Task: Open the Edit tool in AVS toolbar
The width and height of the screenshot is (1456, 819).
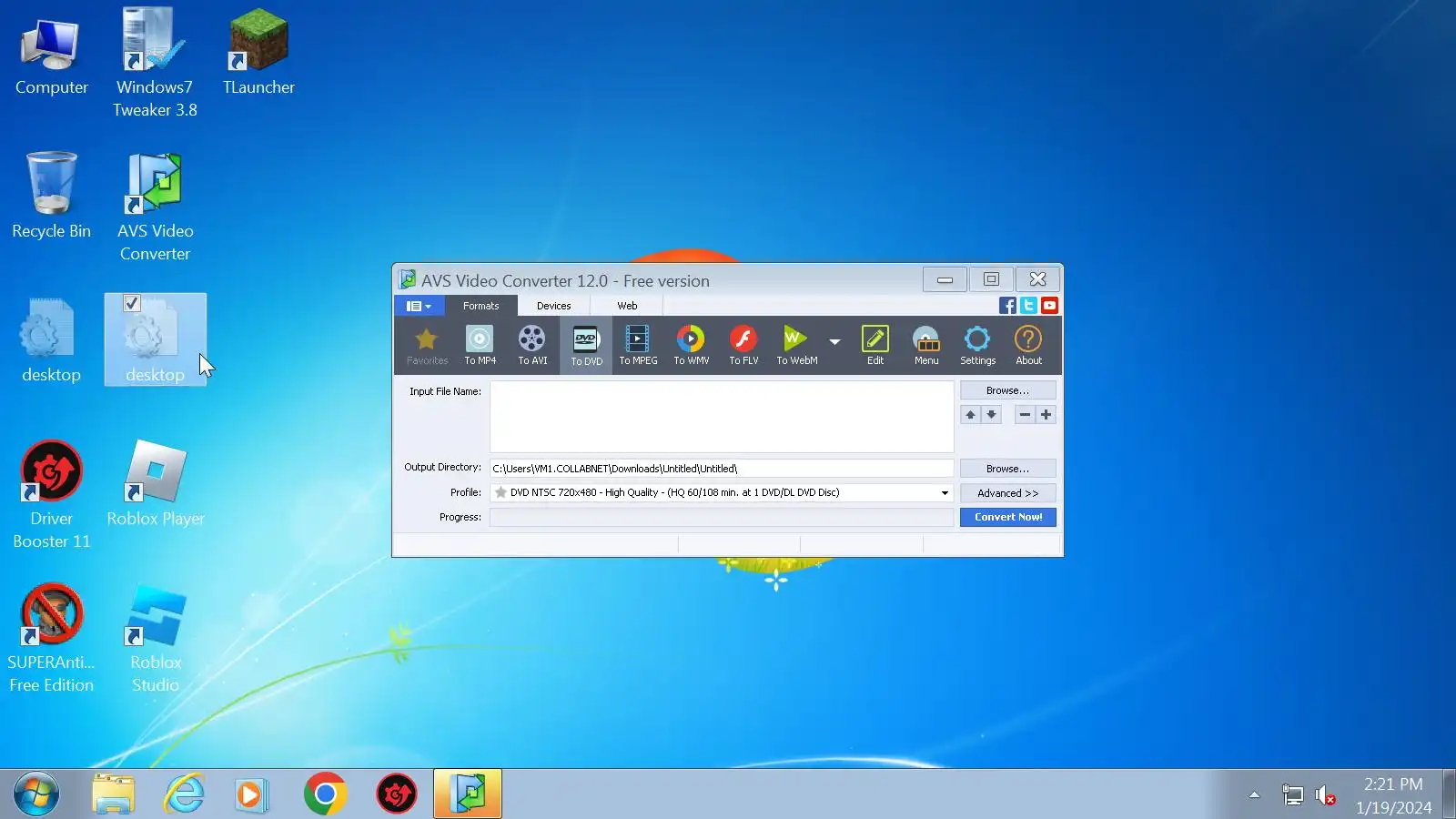Action: 875,346
